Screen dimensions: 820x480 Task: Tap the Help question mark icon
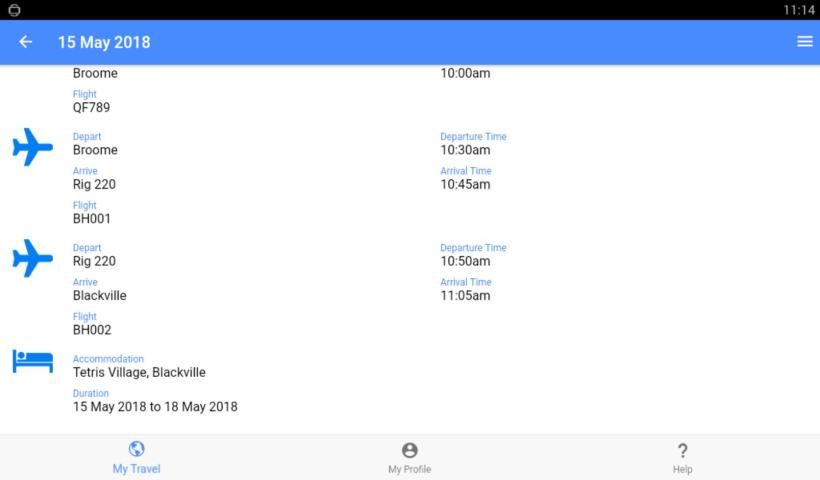coord(682,451)
